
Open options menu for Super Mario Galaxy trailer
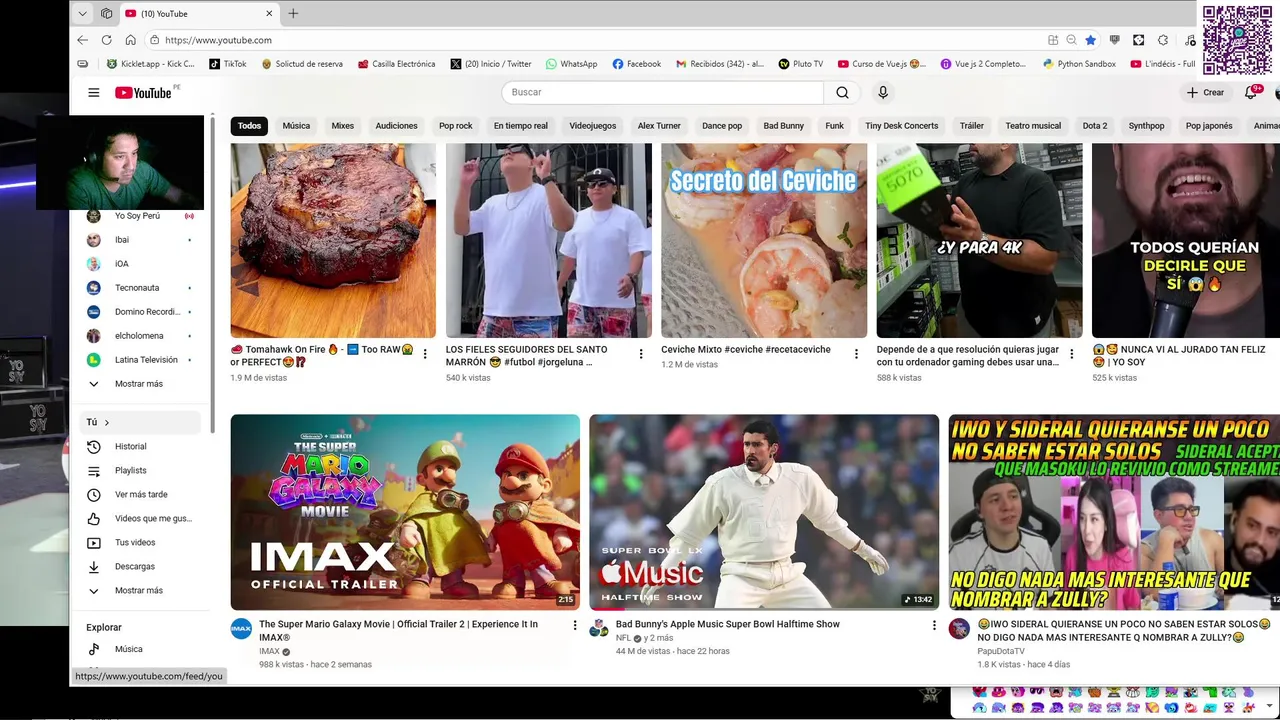pos(574,625)
